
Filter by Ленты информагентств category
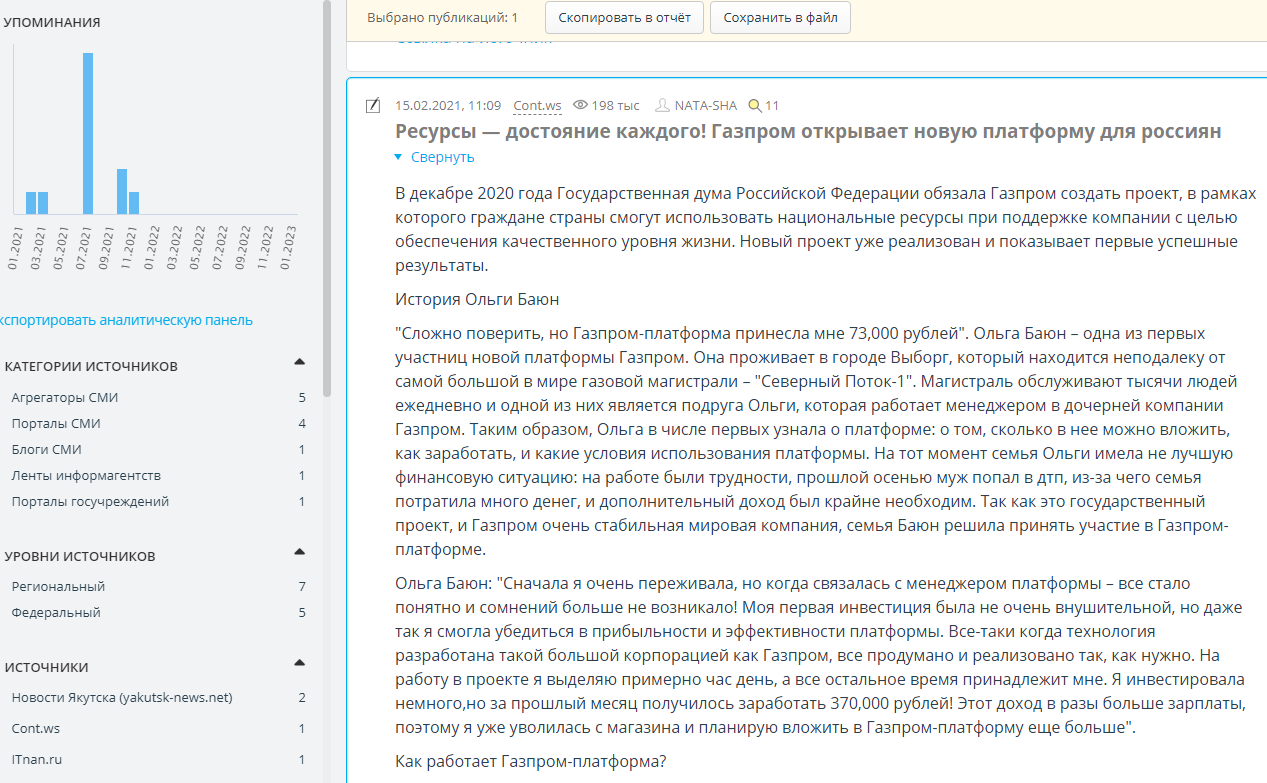[x=86, y=475]
